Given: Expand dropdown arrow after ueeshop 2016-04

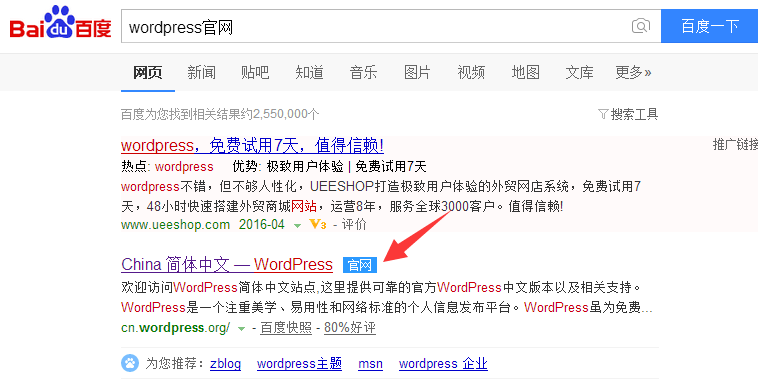Looking at the screenshot, I should (297, 226).
